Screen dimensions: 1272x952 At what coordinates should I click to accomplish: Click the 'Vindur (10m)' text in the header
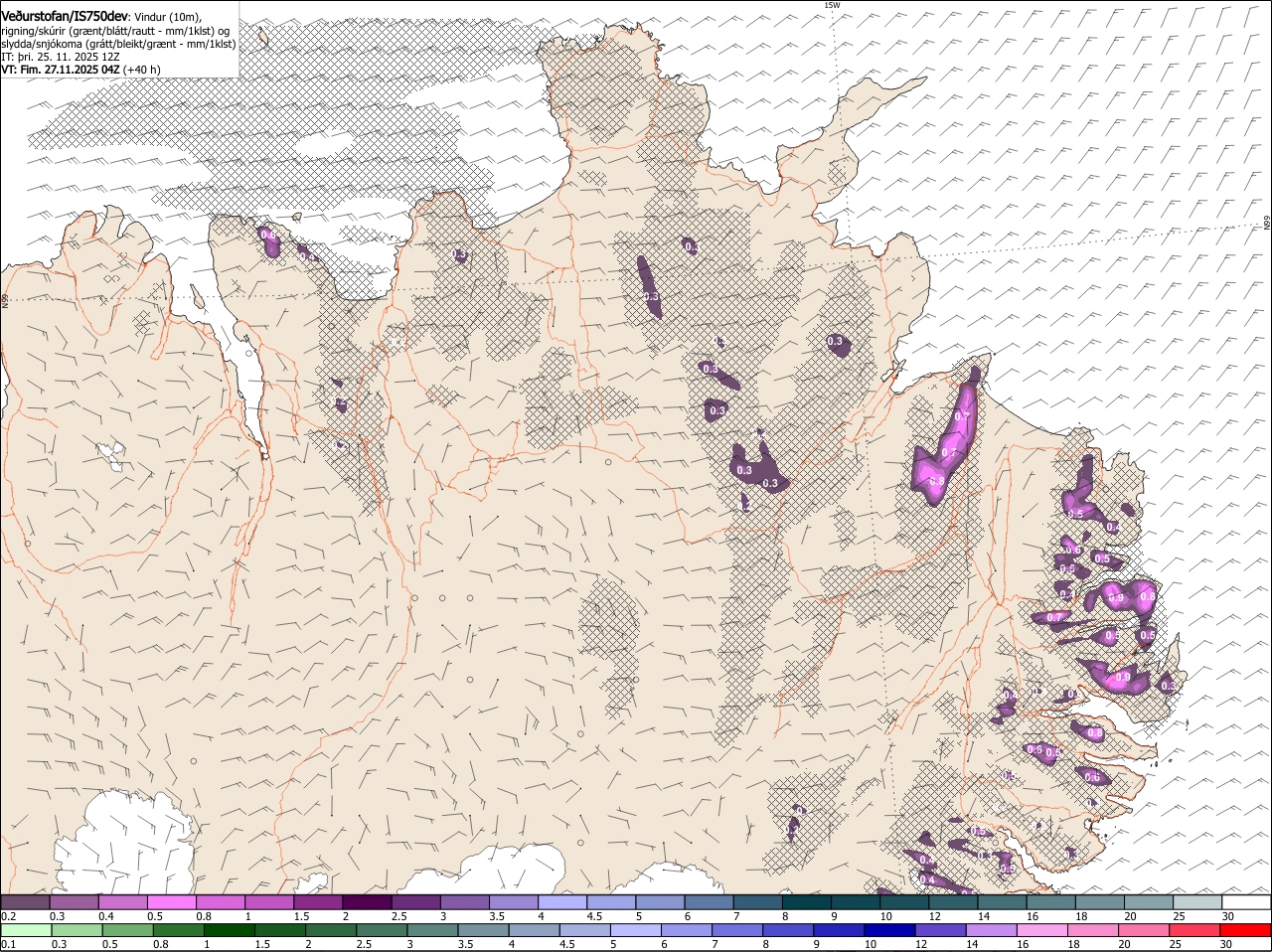167,16
